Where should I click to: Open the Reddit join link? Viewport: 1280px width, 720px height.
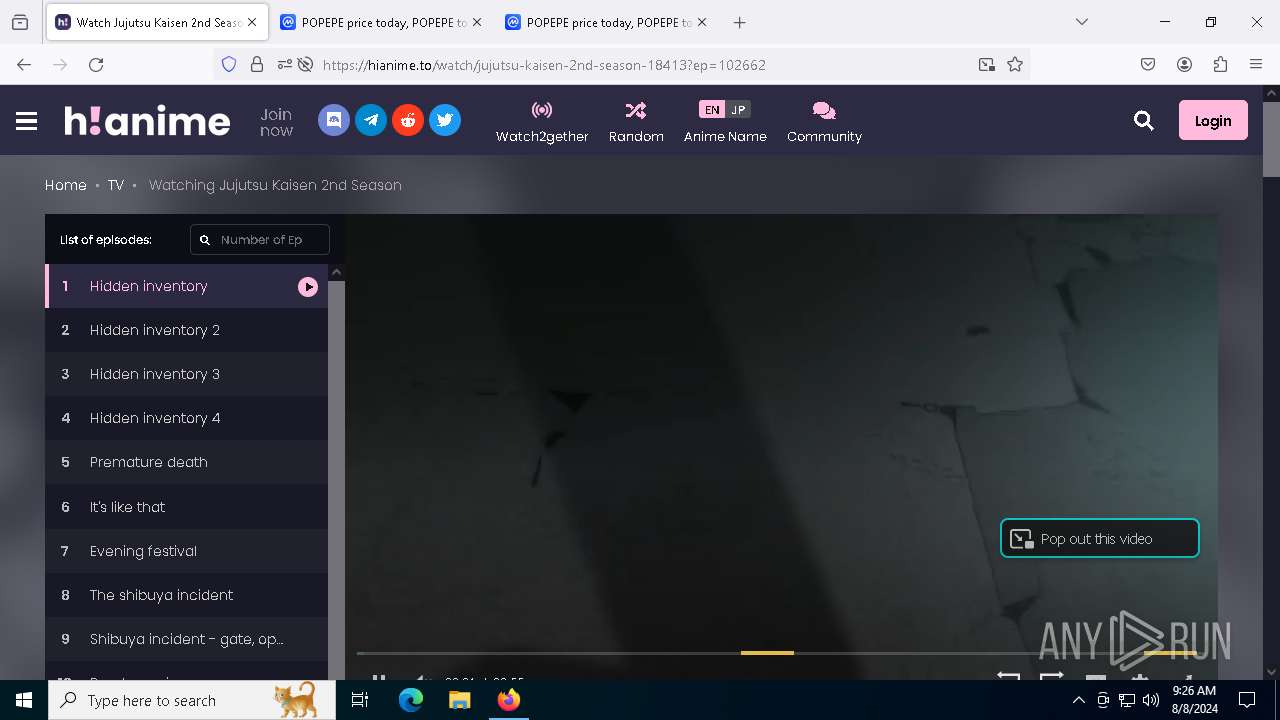click(408, 120)
